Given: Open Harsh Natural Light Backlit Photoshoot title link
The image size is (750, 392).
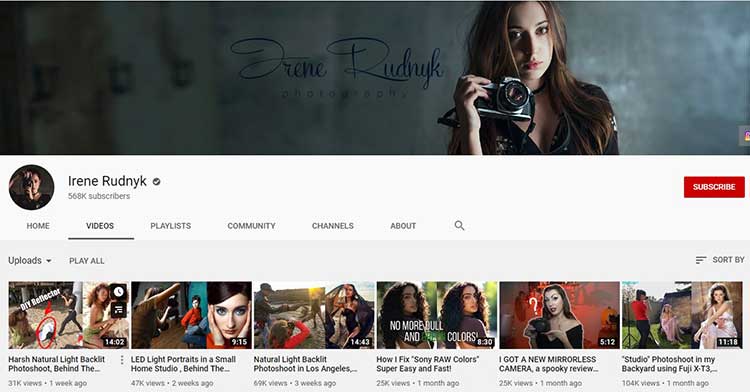Looking at the screenshot, I should 56,364.
